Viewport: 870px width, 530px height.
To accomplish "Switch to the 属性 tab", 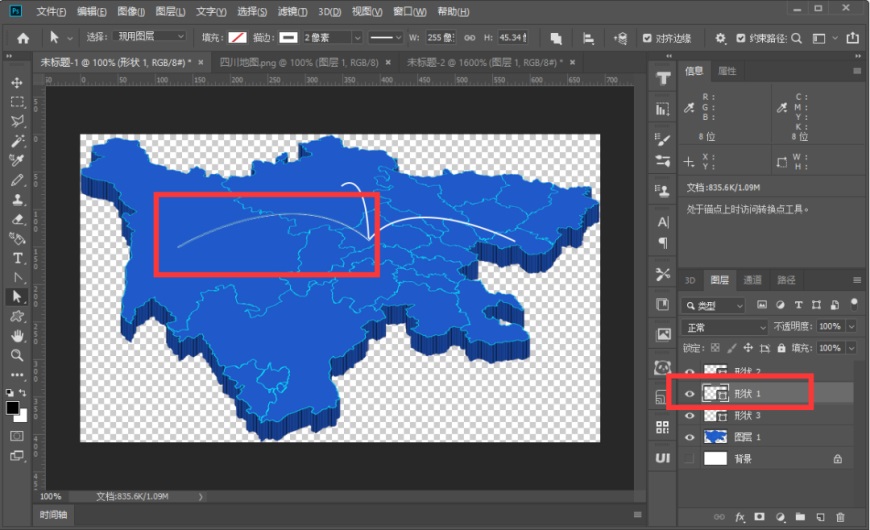I will pyautogui.click(x=727, y=71).
